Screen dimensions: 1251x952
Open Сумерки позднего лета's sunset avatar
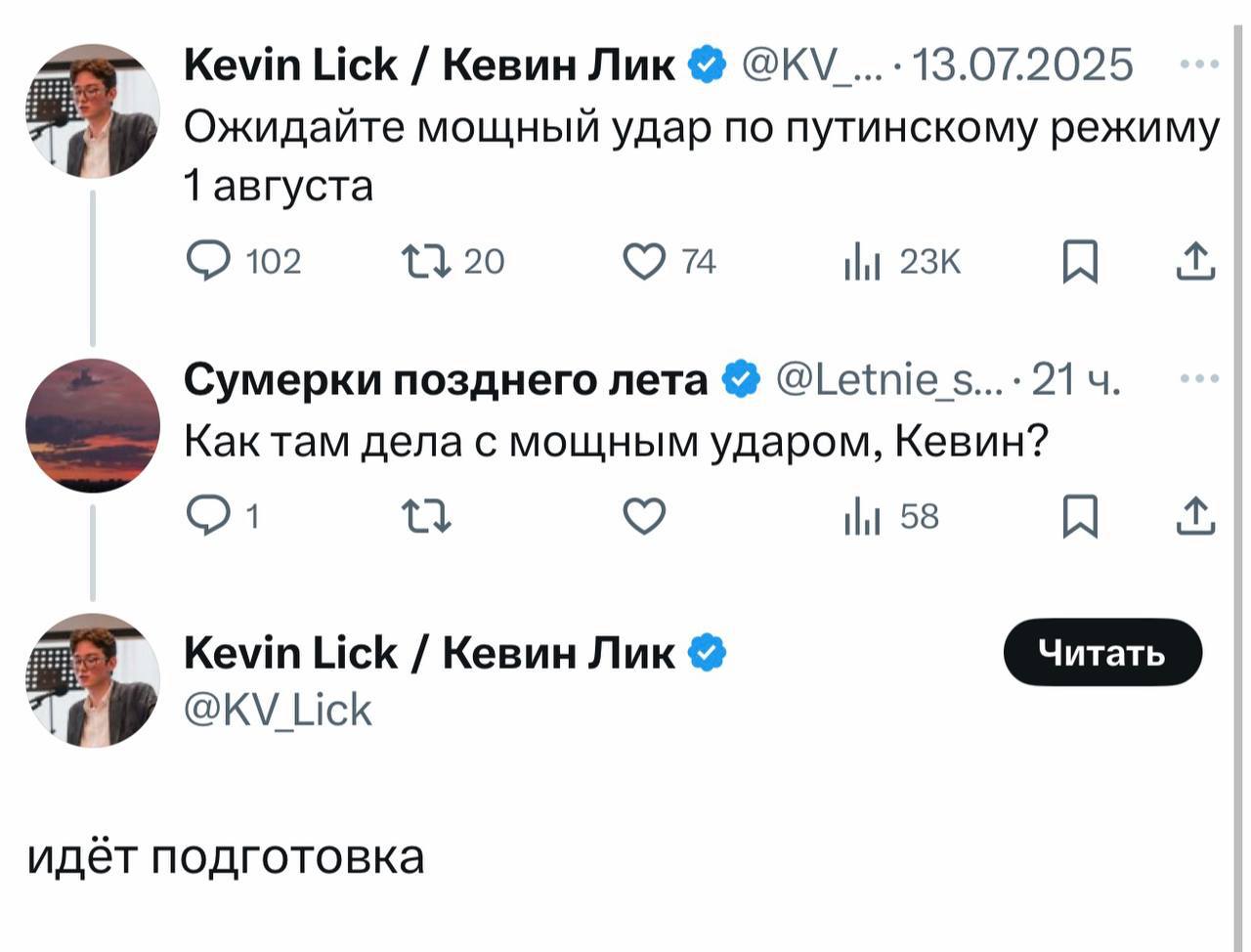[92, 425]
